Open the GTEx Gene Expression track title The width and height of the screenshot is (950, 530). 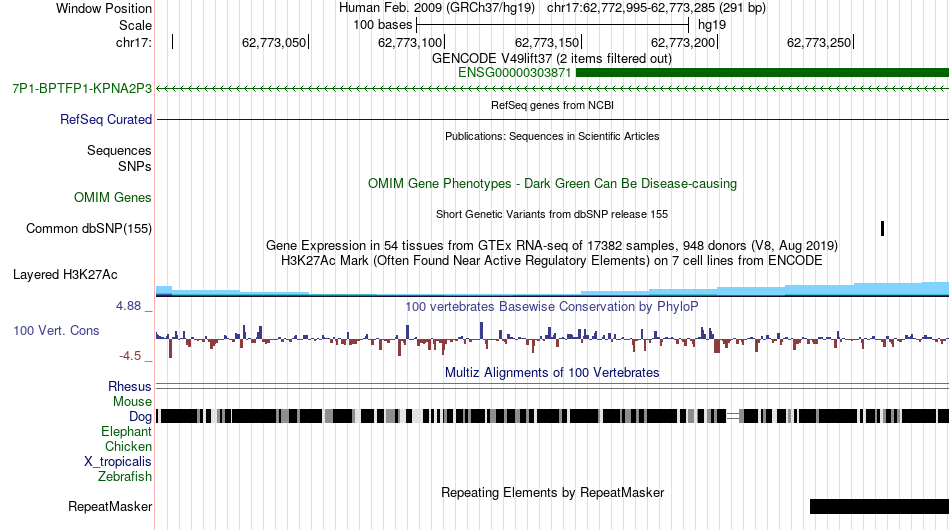click(x=552, y=245)
